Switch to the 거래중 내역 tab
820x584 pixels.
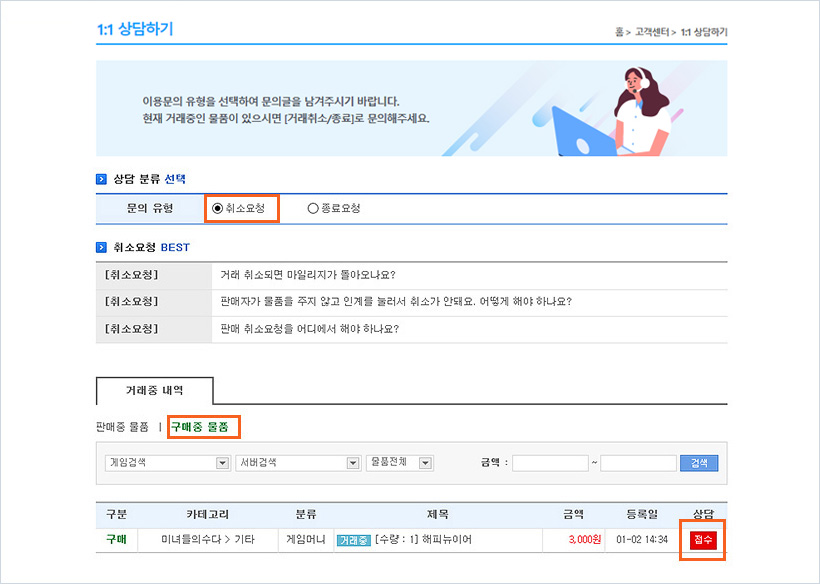pyautogui.click(x=154, y=390)
